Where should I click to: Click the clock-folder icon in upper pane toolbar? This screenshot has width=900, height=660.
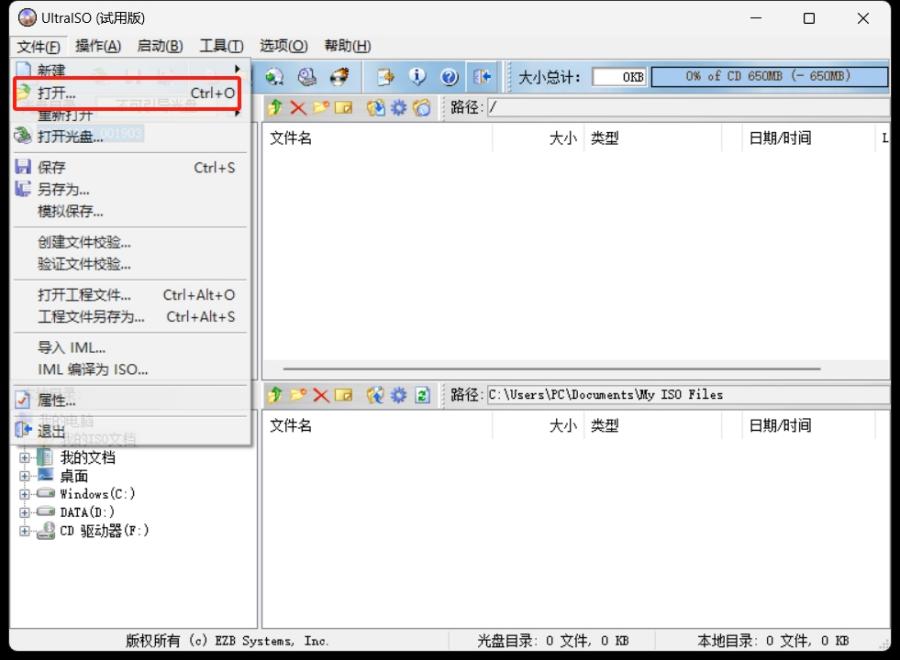pyautogui.click(x=421, y=107)
